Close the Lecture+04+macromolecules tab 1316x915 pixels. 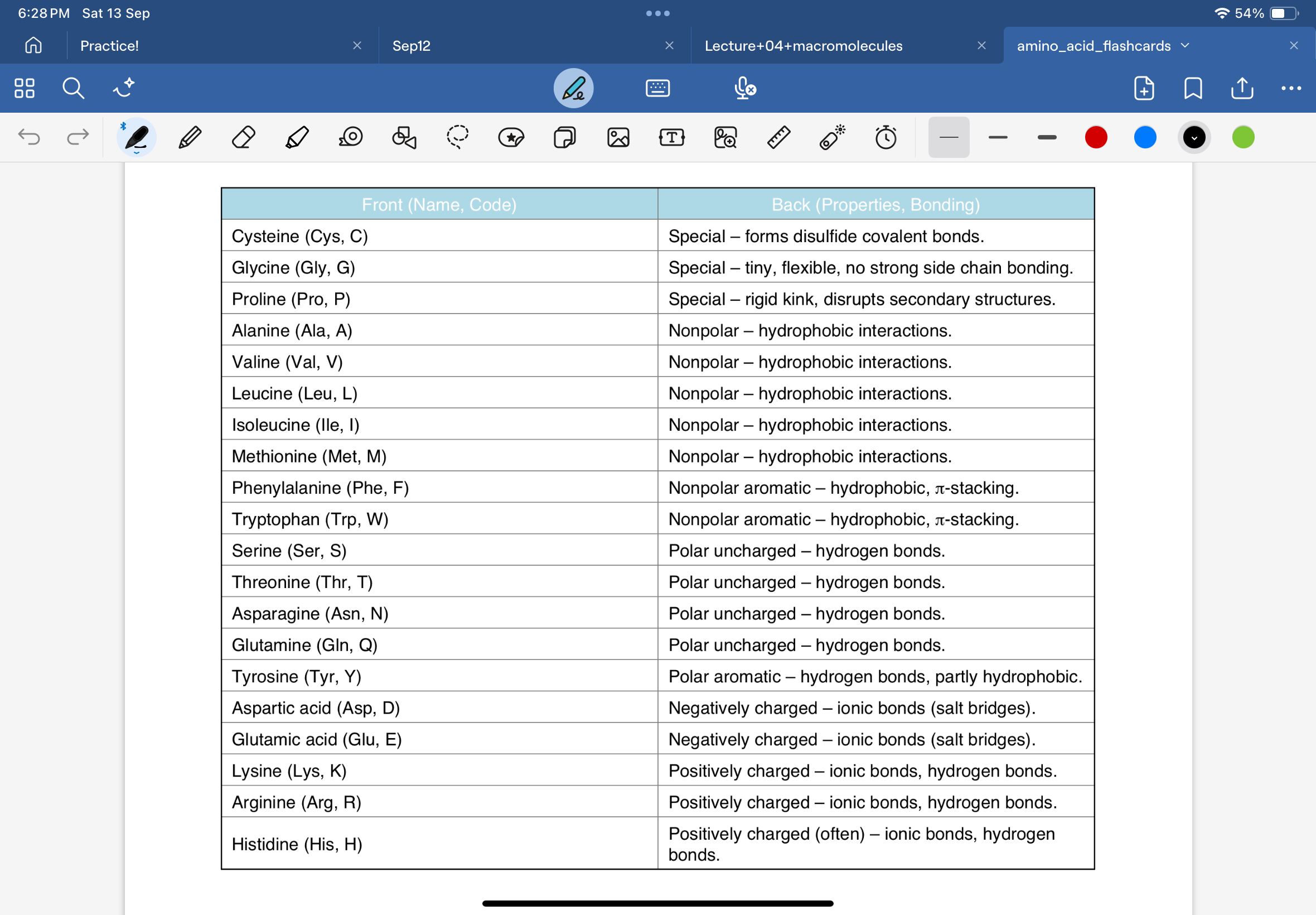(981, 45)
